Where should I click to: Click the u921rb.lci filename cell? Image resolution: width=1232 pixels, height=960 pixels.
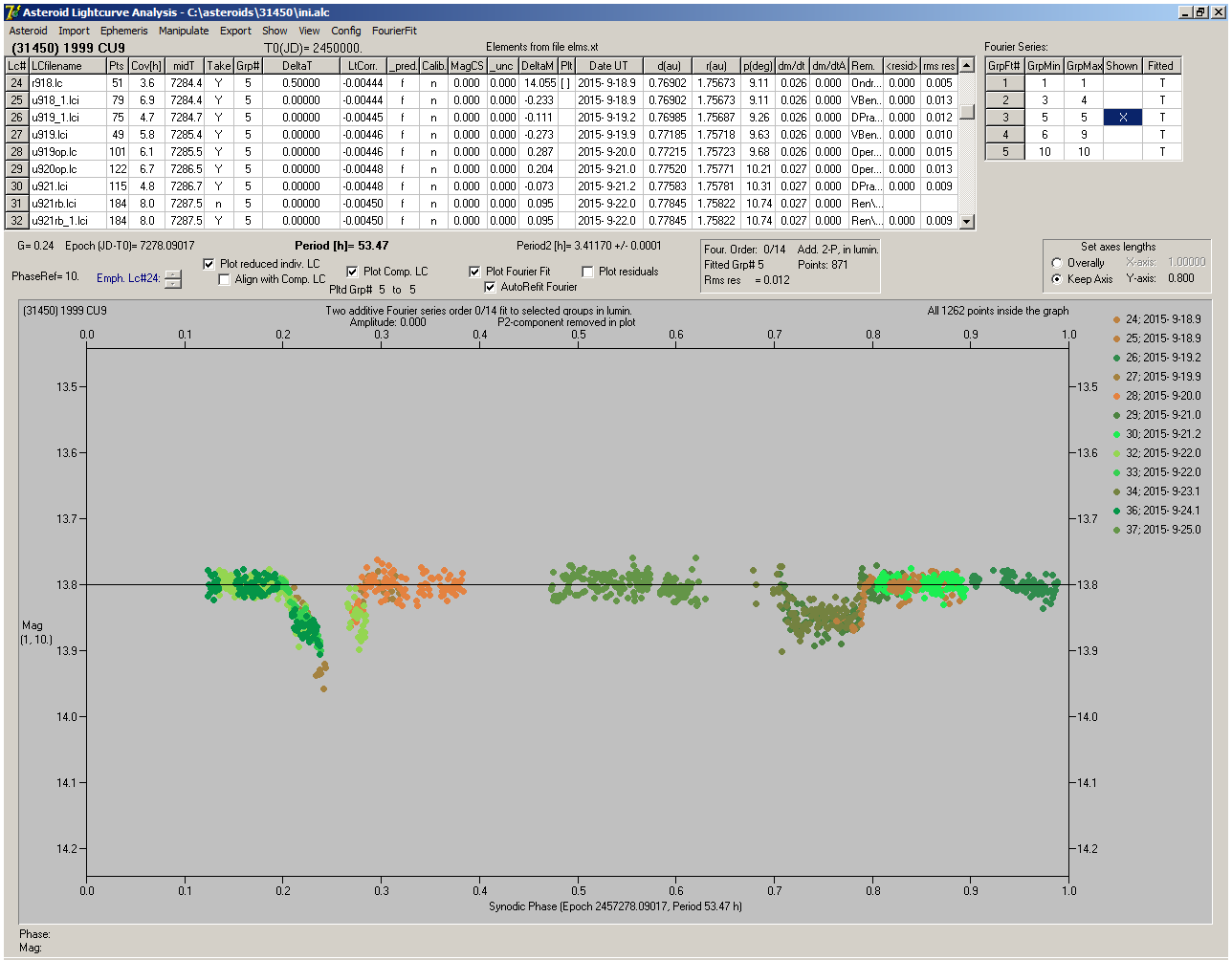(66, 204)
